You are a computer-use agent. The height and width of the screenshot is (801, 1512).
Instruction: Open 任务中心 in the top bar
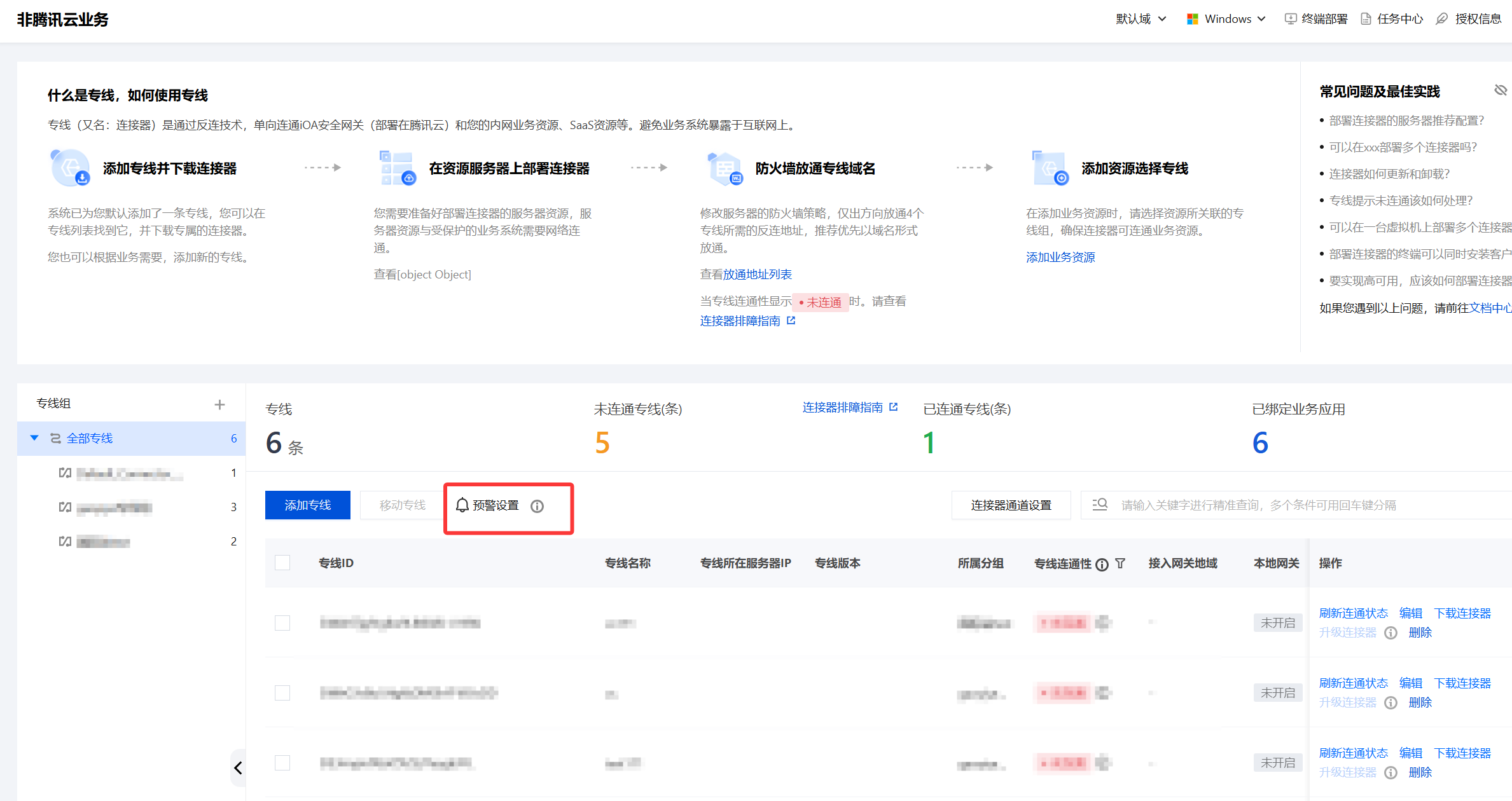pos(1392,19)
